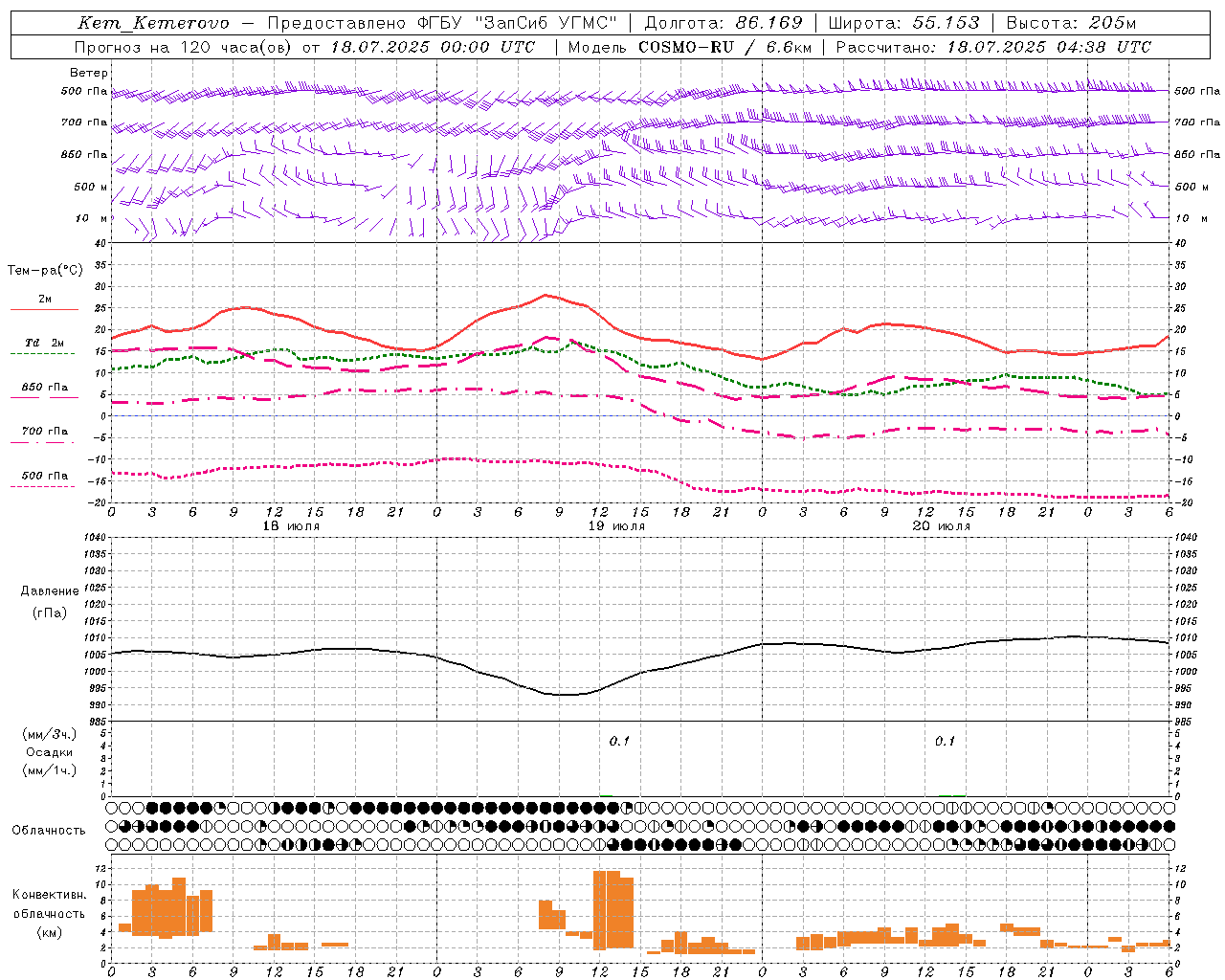Click the Рассчитано: 18.07.2025 04:38 UTC text
Viewport: 1225px width, 980px height.
(x=993, y=47)
